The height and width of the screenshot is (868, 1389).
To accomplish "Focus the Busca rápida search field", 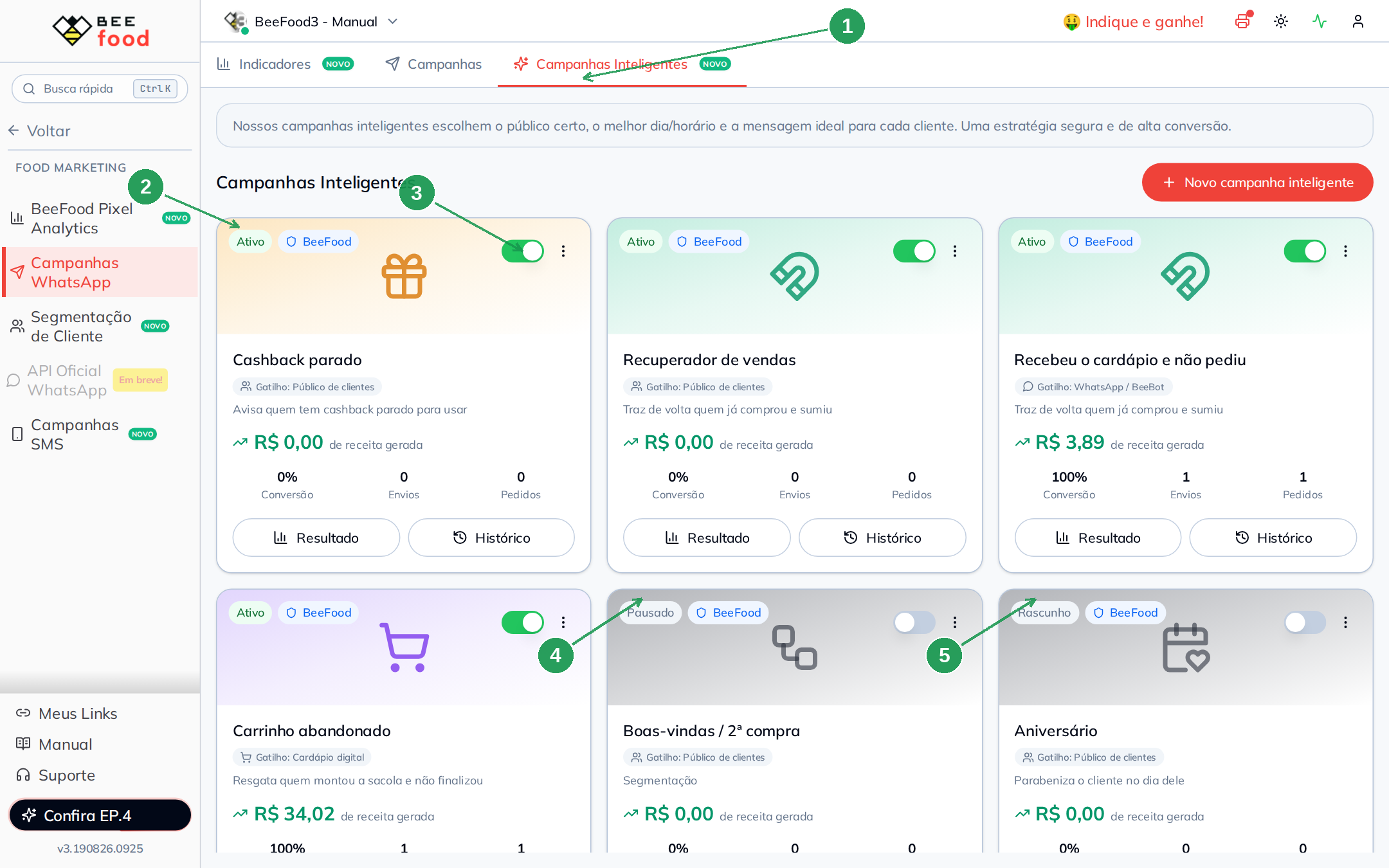I will coord(100,89).
